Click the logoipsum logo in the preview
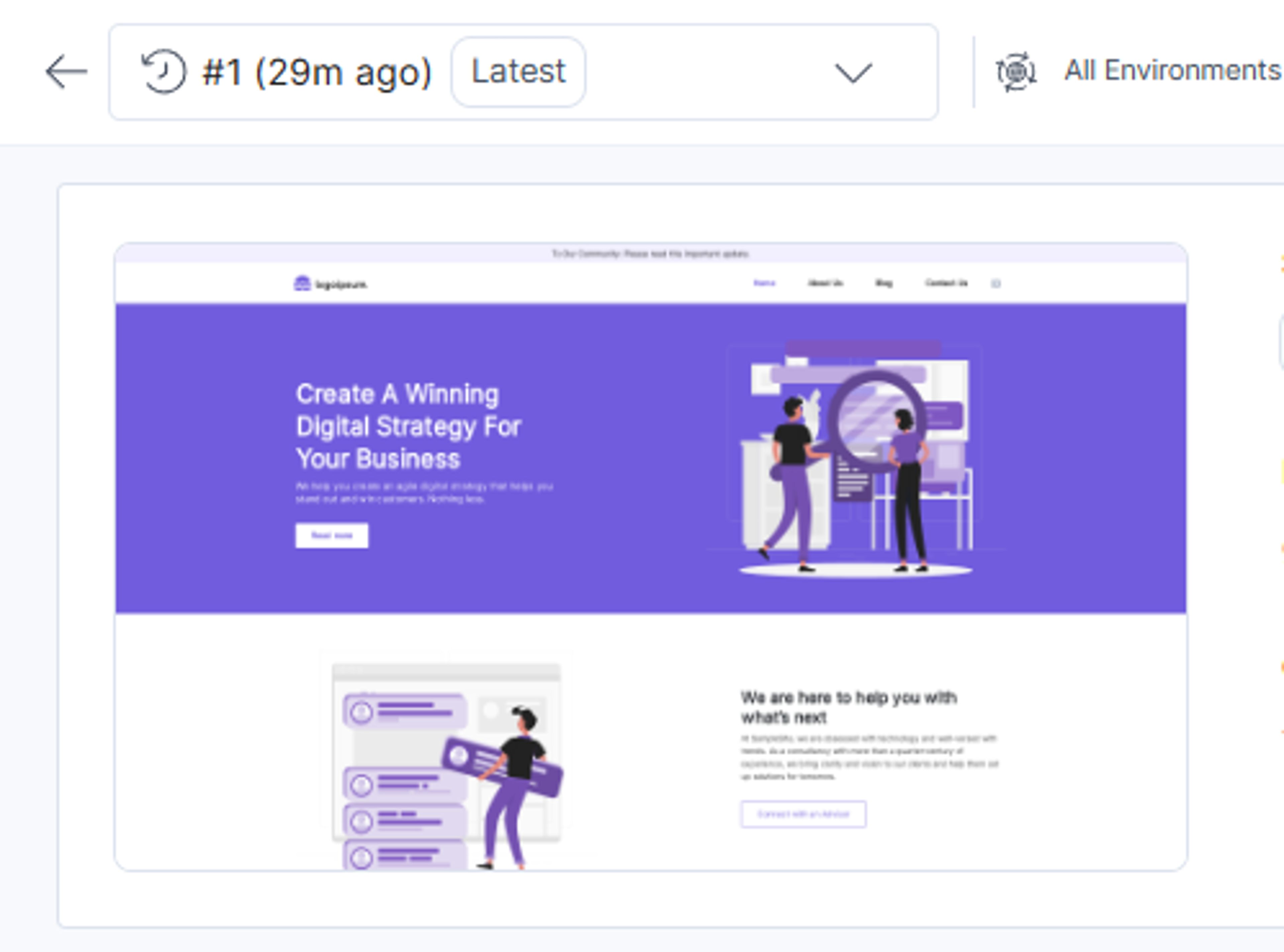 [x=330, y=284]
